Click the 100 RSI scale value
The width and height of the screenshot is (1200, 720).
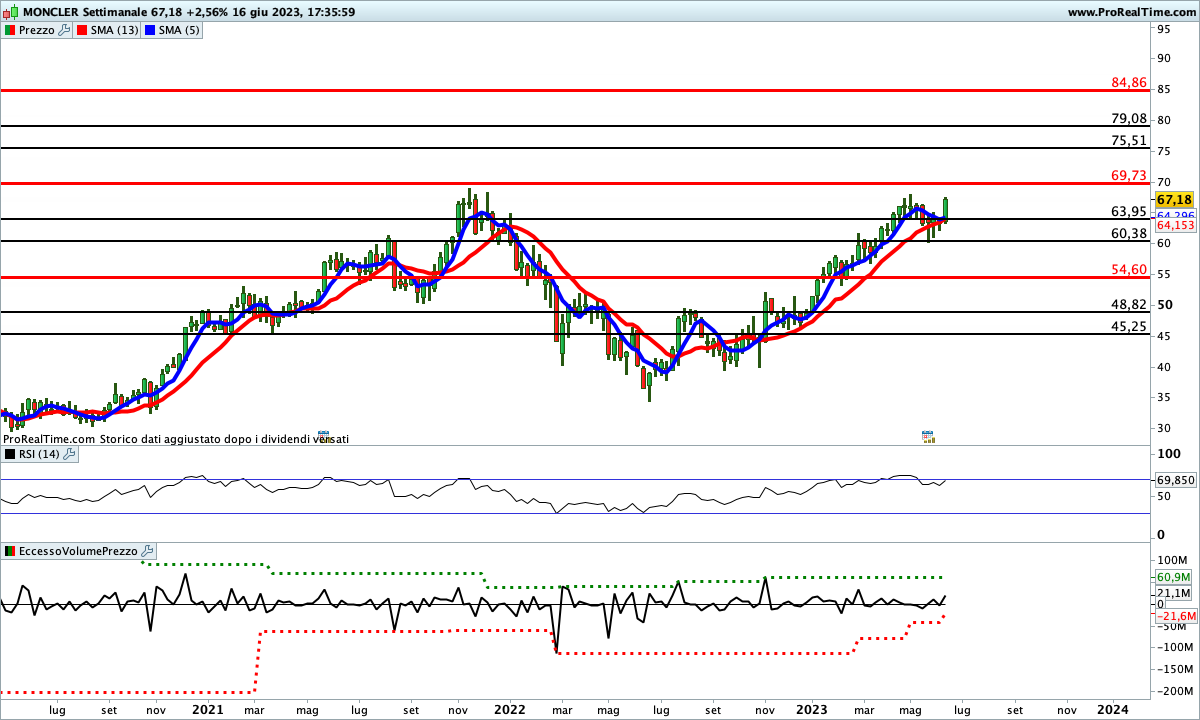(x=1168, y=454)
